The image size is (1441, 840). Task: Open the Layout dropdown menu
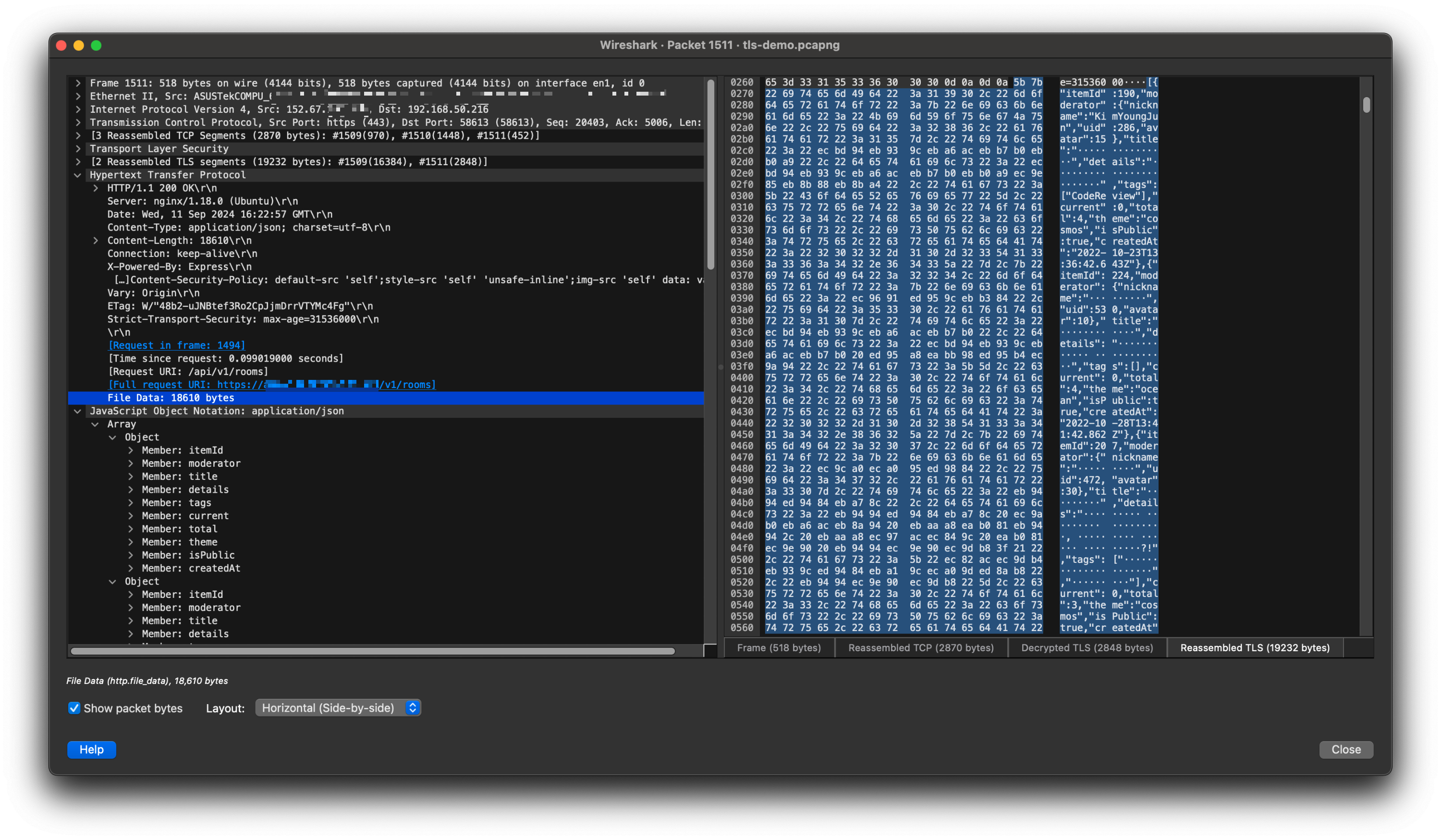point(338,708)
